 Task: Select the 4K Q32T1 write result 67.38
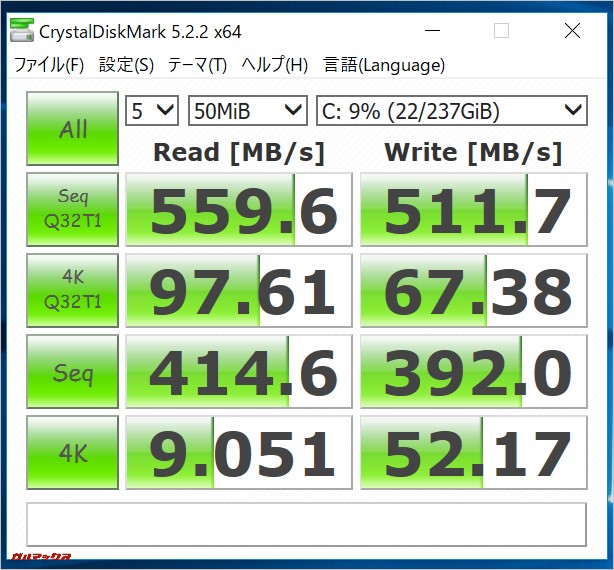(474, 290)
